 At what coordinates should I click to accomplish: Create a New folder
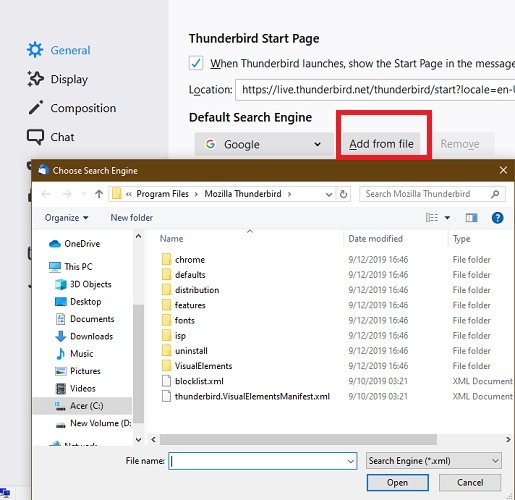point(132,218)
